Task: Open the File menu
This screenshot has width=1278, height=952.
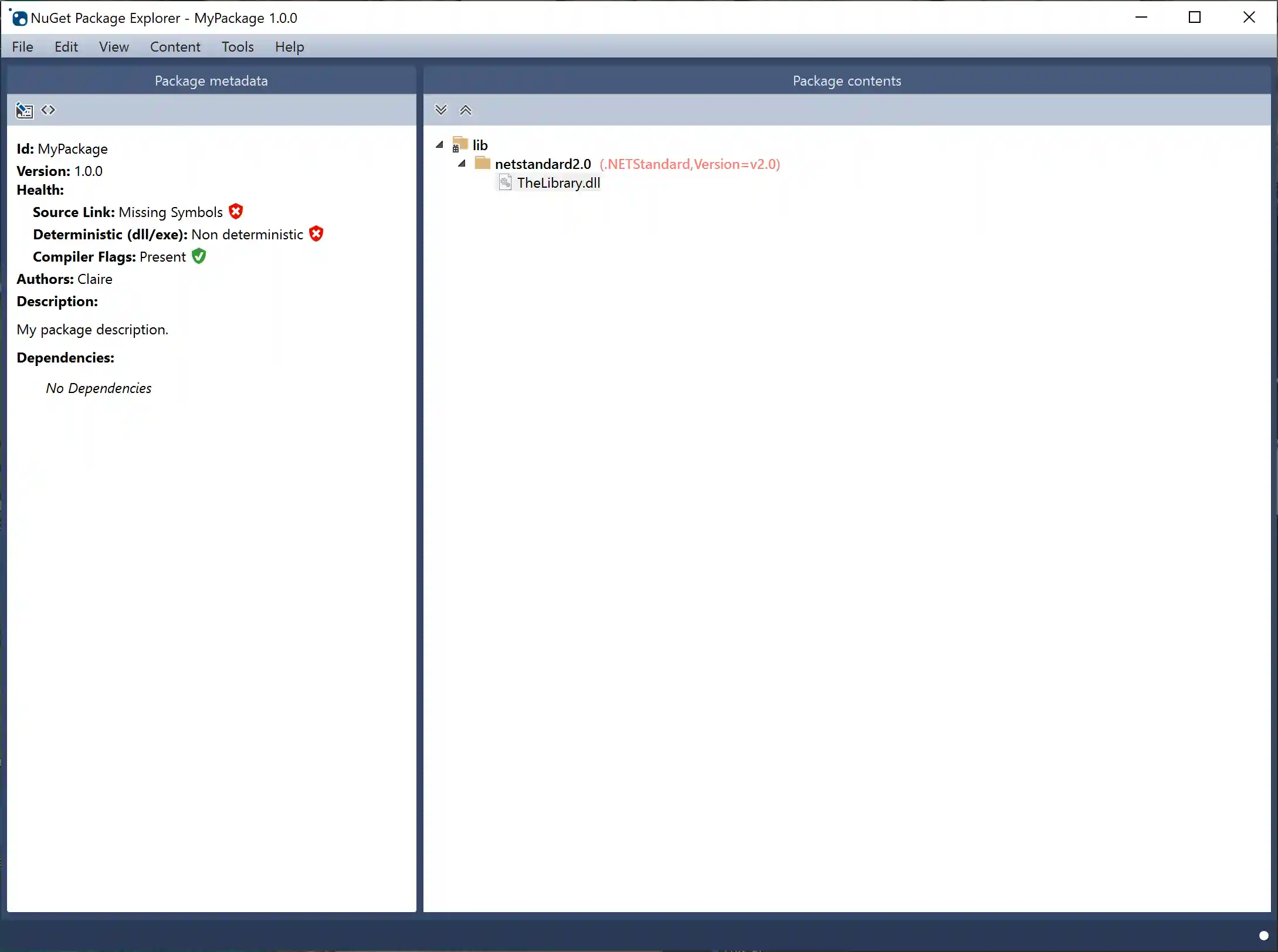Action: 22,46
